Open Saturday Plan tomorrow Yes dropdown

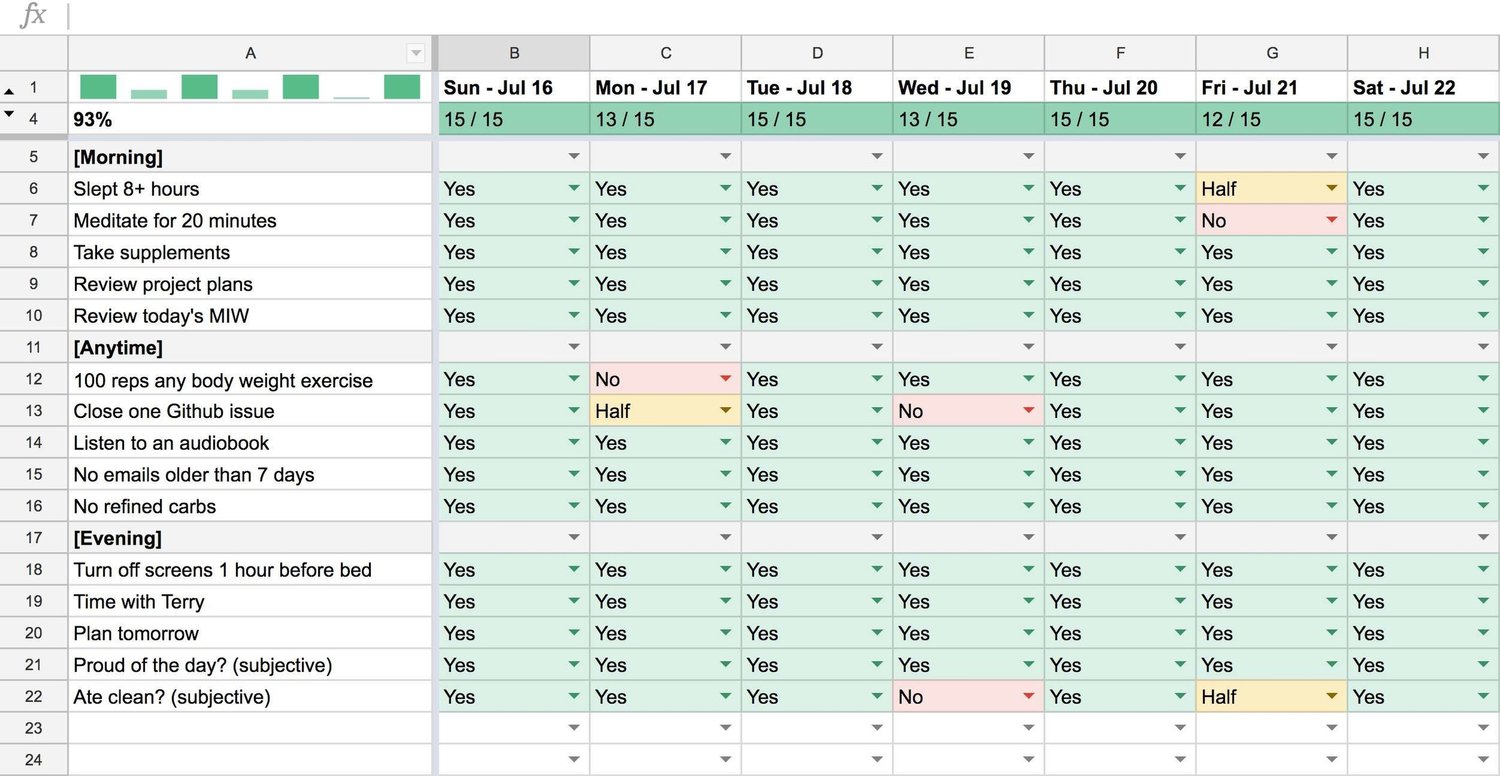click(1483, 633)
